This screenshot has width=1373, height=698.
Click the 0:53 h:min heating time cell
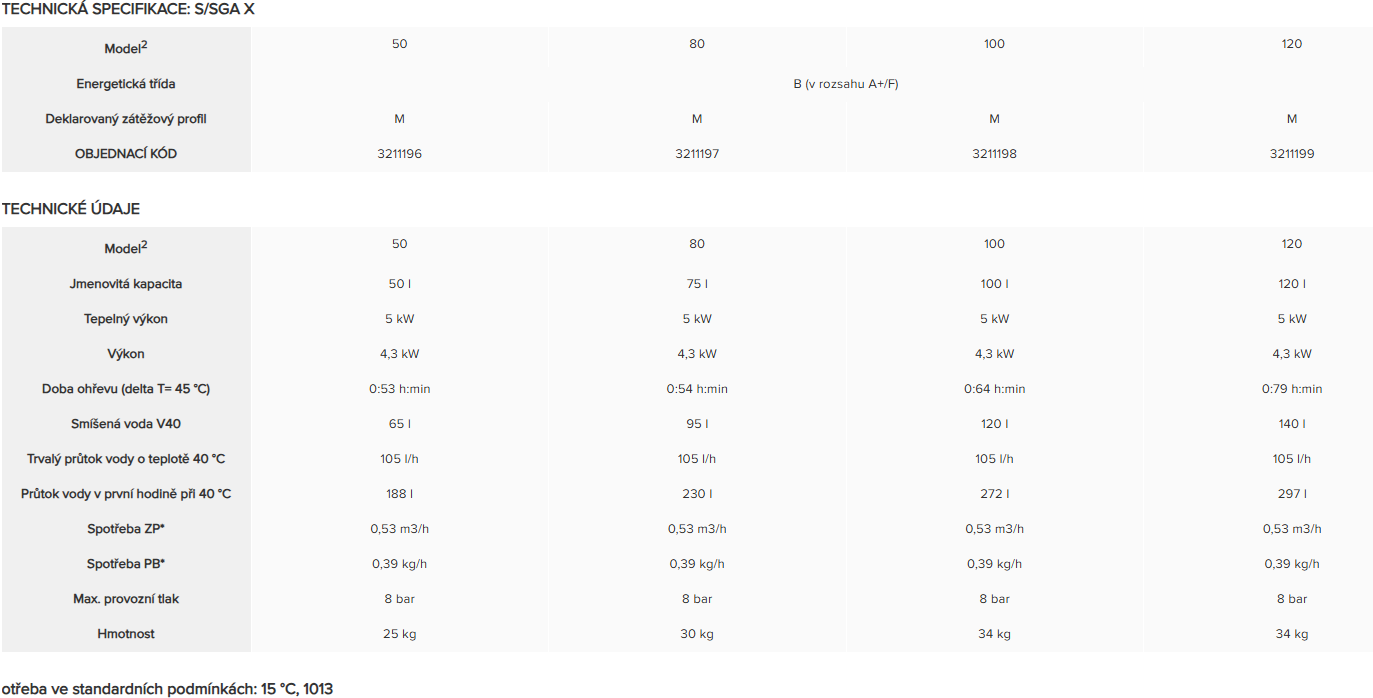[400, 389]
